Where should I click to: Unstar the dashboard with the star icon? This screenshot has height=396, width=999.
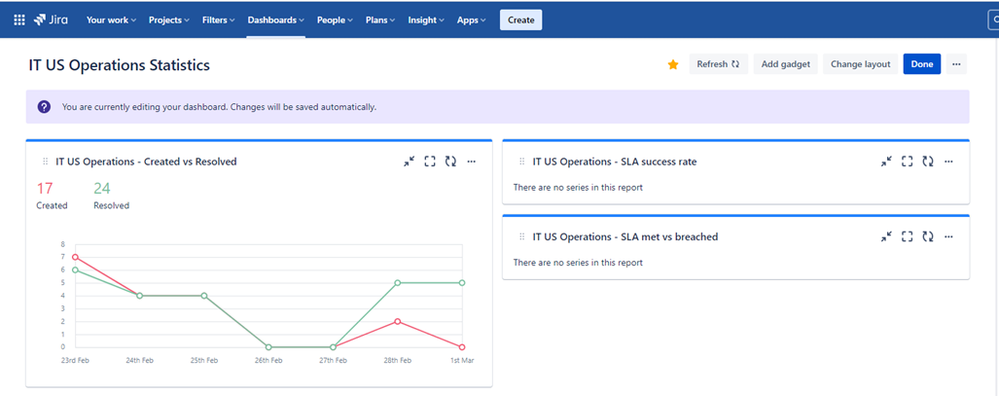coord(673,64)
